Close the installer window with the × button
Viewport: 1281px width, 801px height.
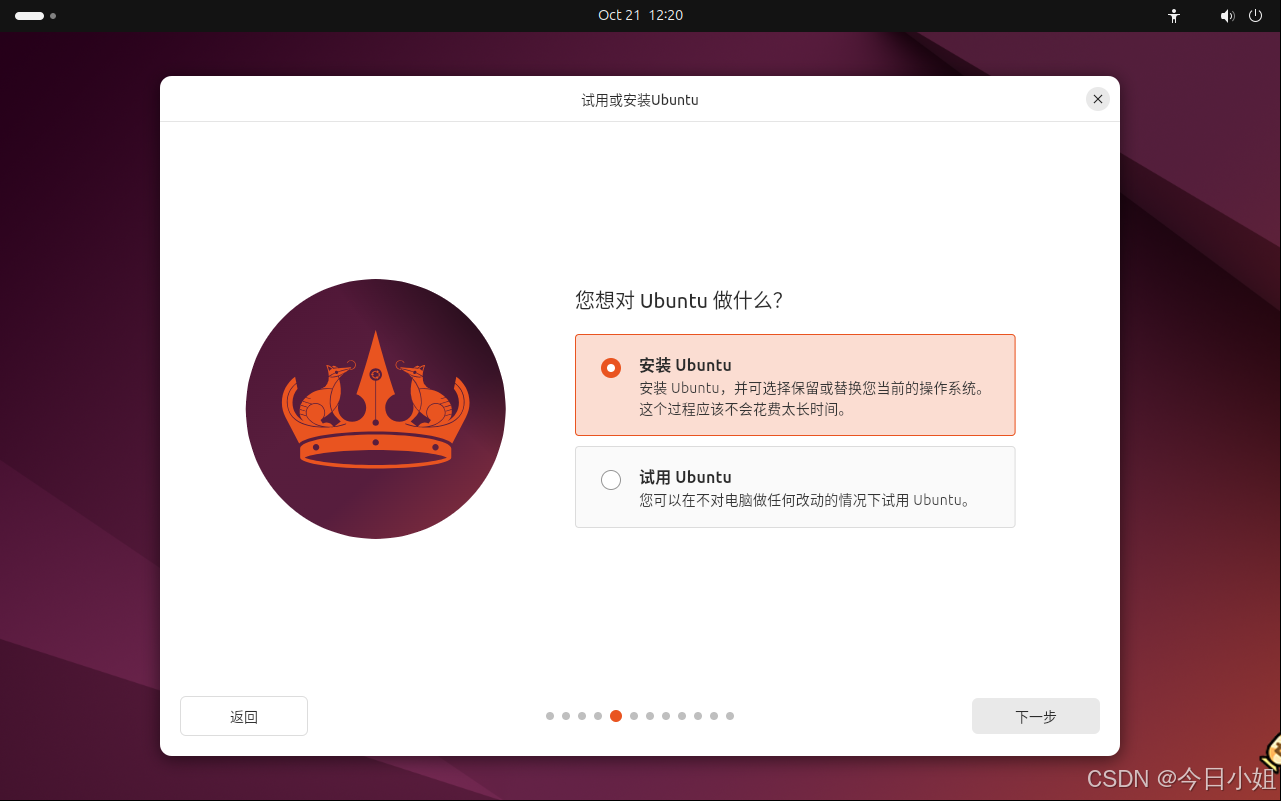(1097, 99)
